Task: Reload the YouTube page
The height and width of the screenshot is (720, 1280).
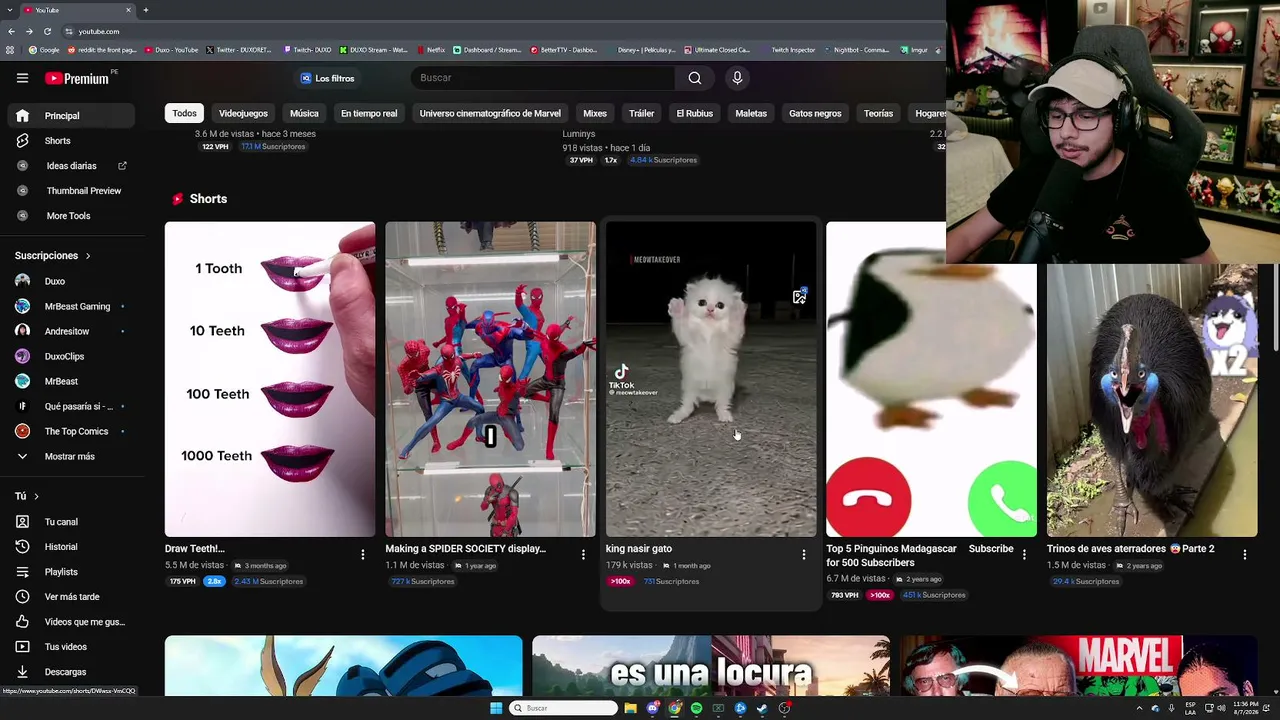Action: pyautogui.click(x=47, y=31)
